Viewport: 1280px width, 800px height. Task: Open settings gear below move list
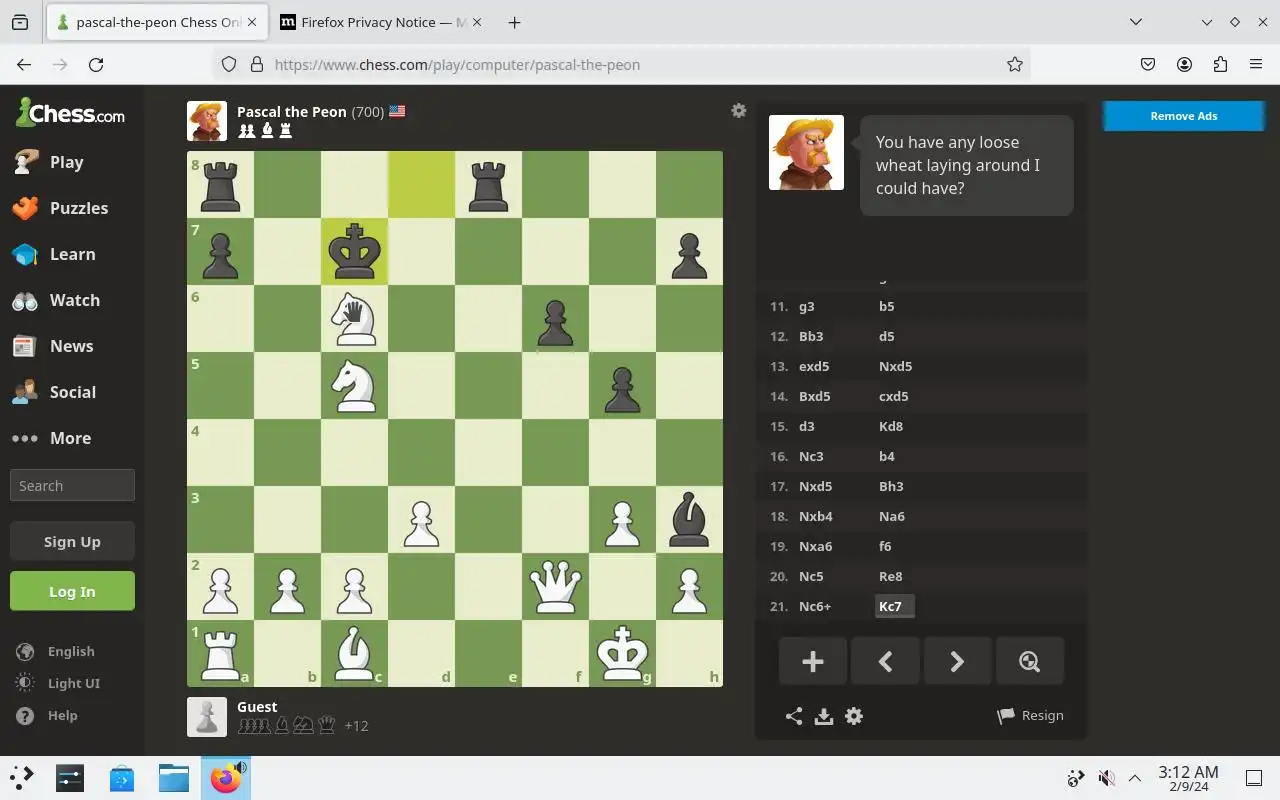point(854,716)
